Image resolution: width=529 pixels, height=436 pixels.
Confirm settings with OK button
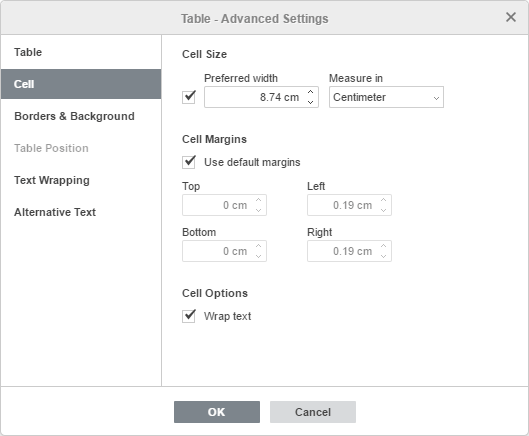click(217, 412)
